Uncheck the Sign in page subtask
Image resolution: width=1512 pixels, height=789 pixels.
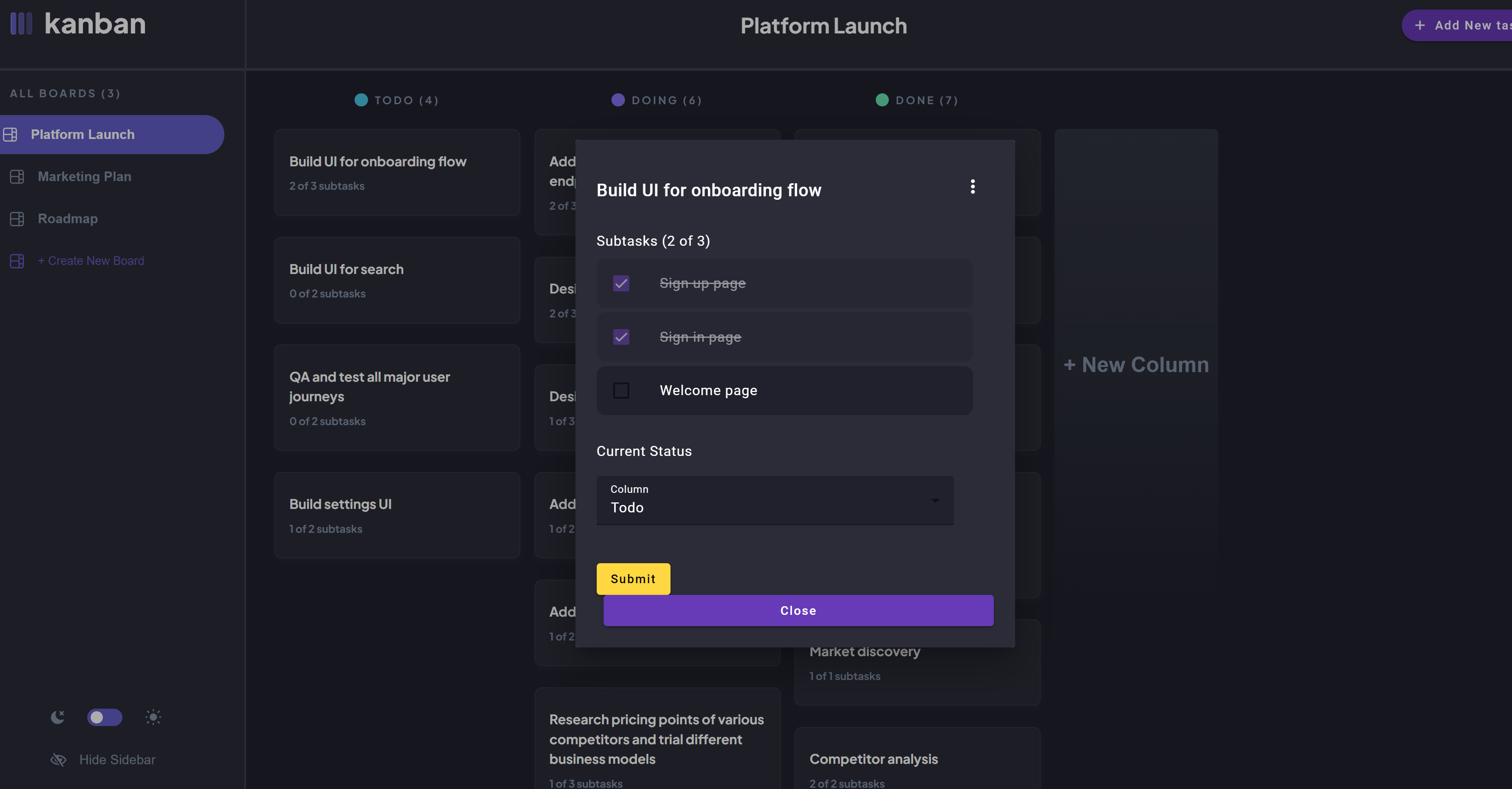pyautogui.click(x=621, y=337)
